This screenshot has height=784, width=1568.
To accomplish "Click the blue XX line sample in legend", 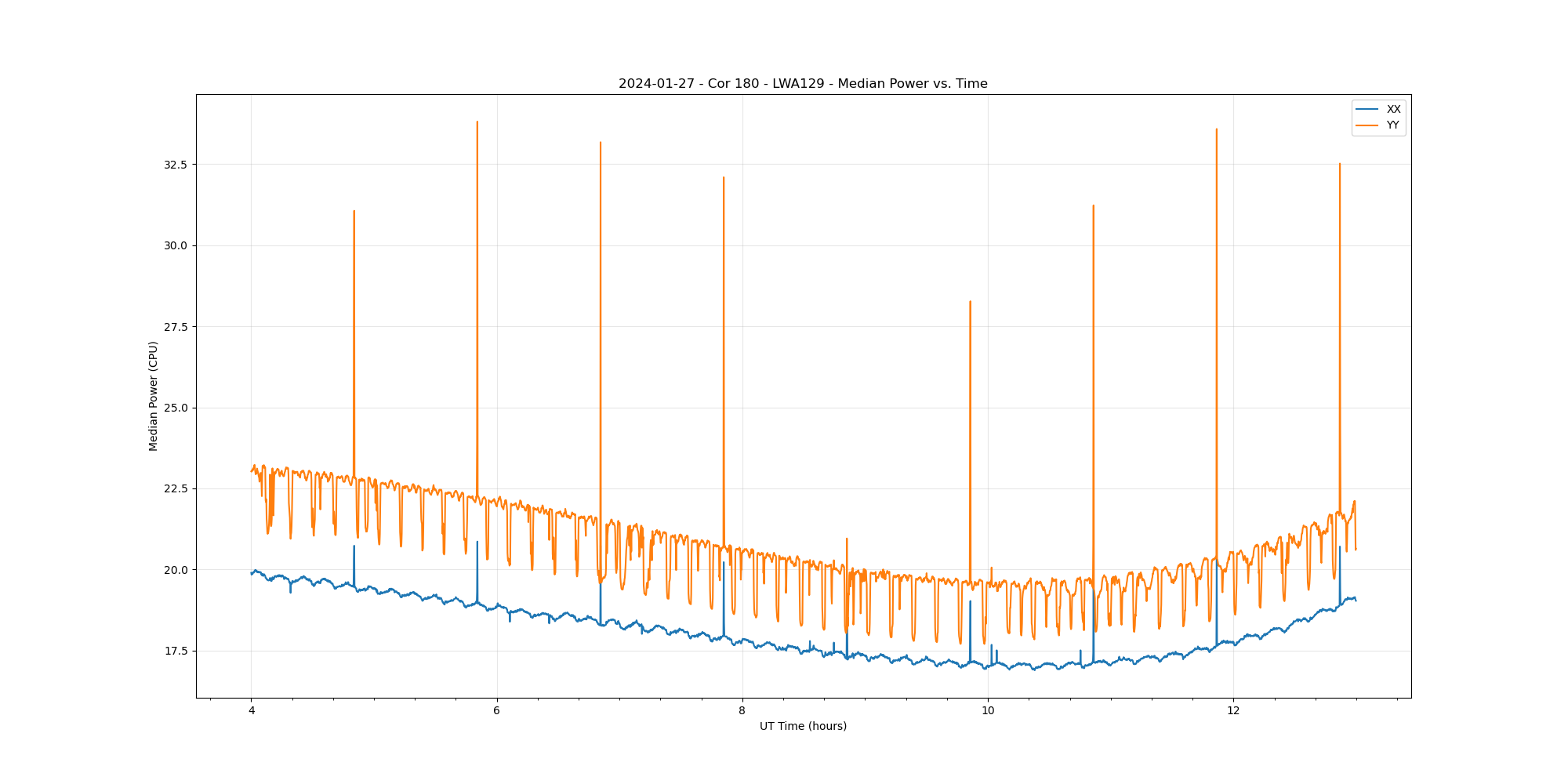I will 1367,109.
